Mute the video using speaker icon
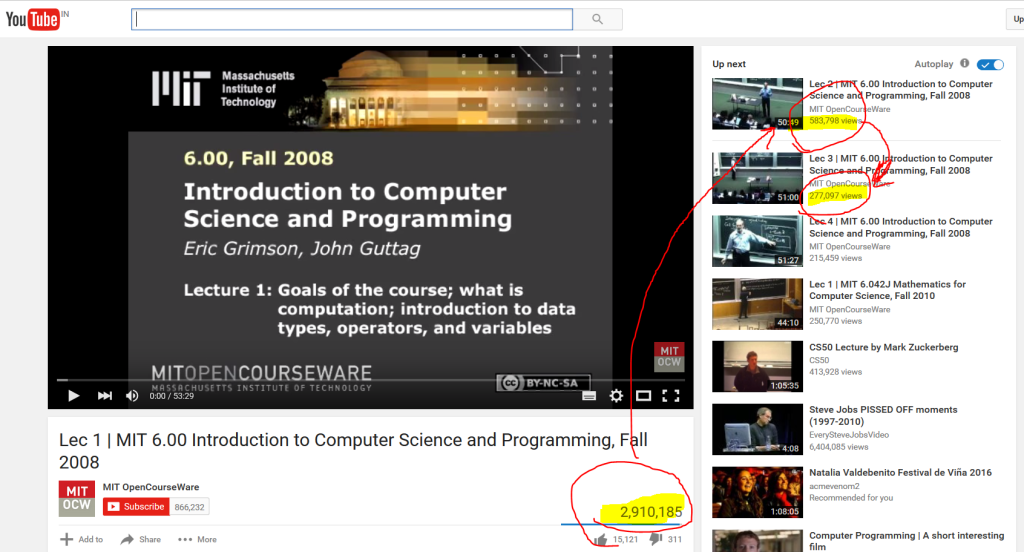 pyautogui.click(x=132, y=395)
